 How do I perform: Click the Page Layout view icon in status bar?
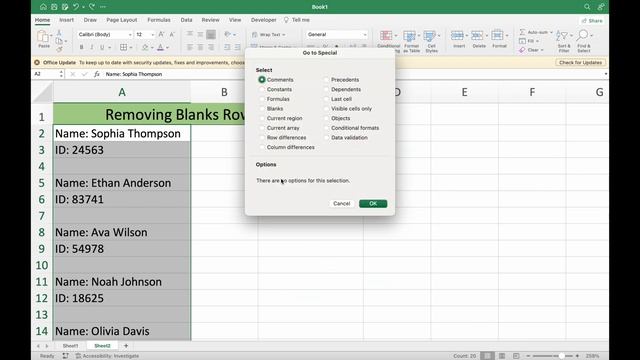(502, 356)
